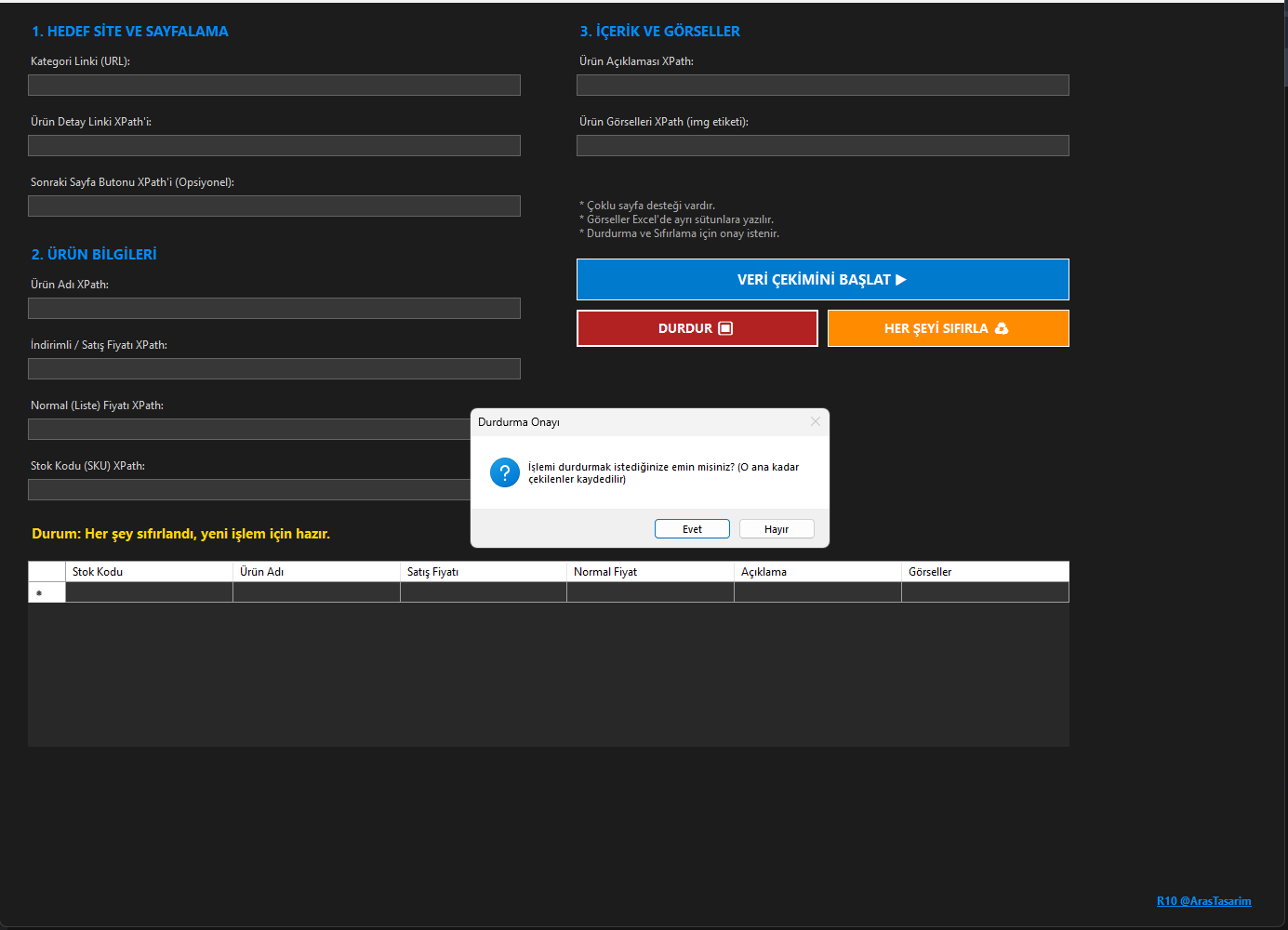
Task: Click the '2. ÜRÜN BİLGİLERİ' heading
Action: click(x=94, y=255)
